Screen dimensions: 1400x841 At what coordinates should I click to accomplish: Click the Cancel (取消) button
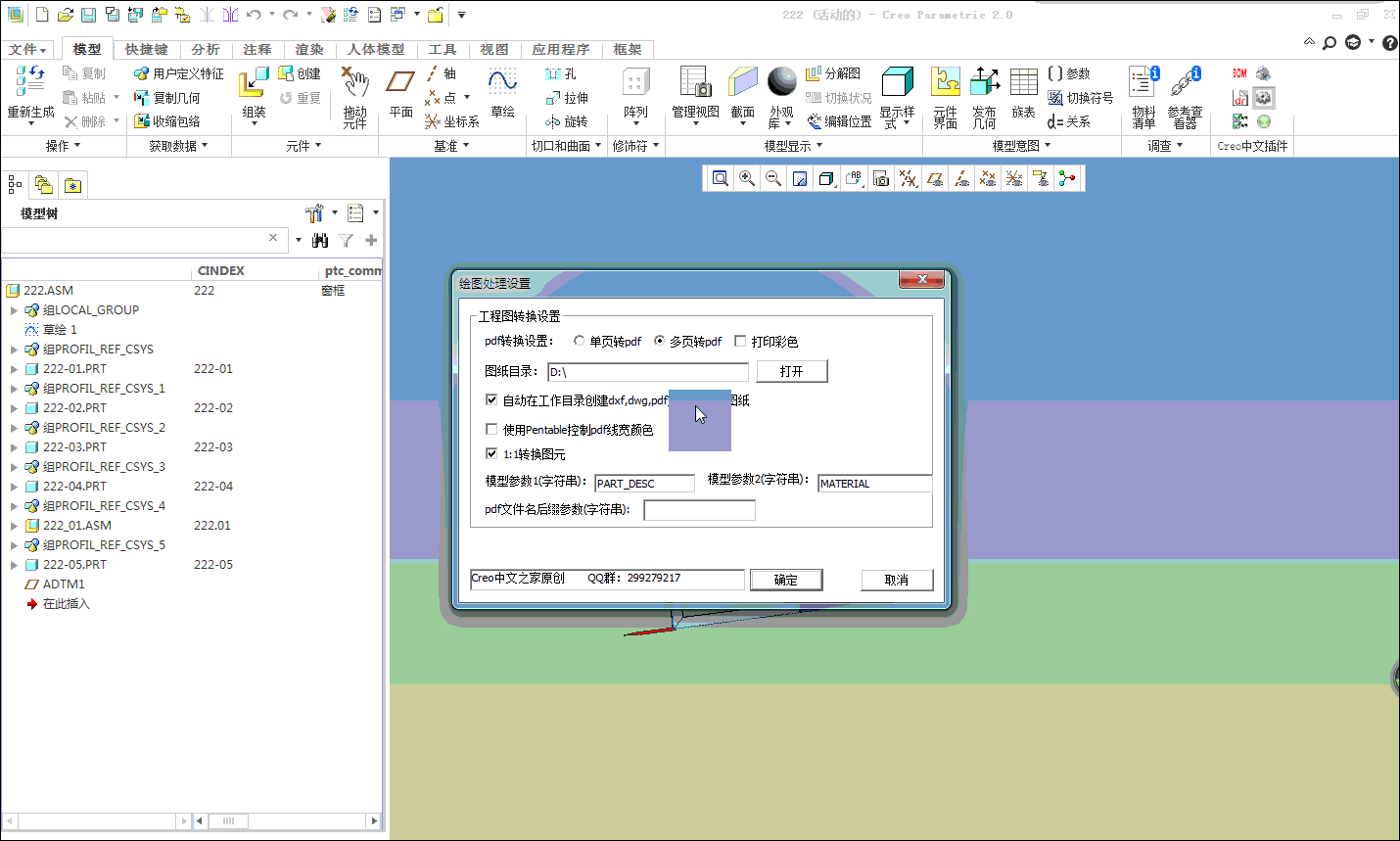[x=897, y=580]
